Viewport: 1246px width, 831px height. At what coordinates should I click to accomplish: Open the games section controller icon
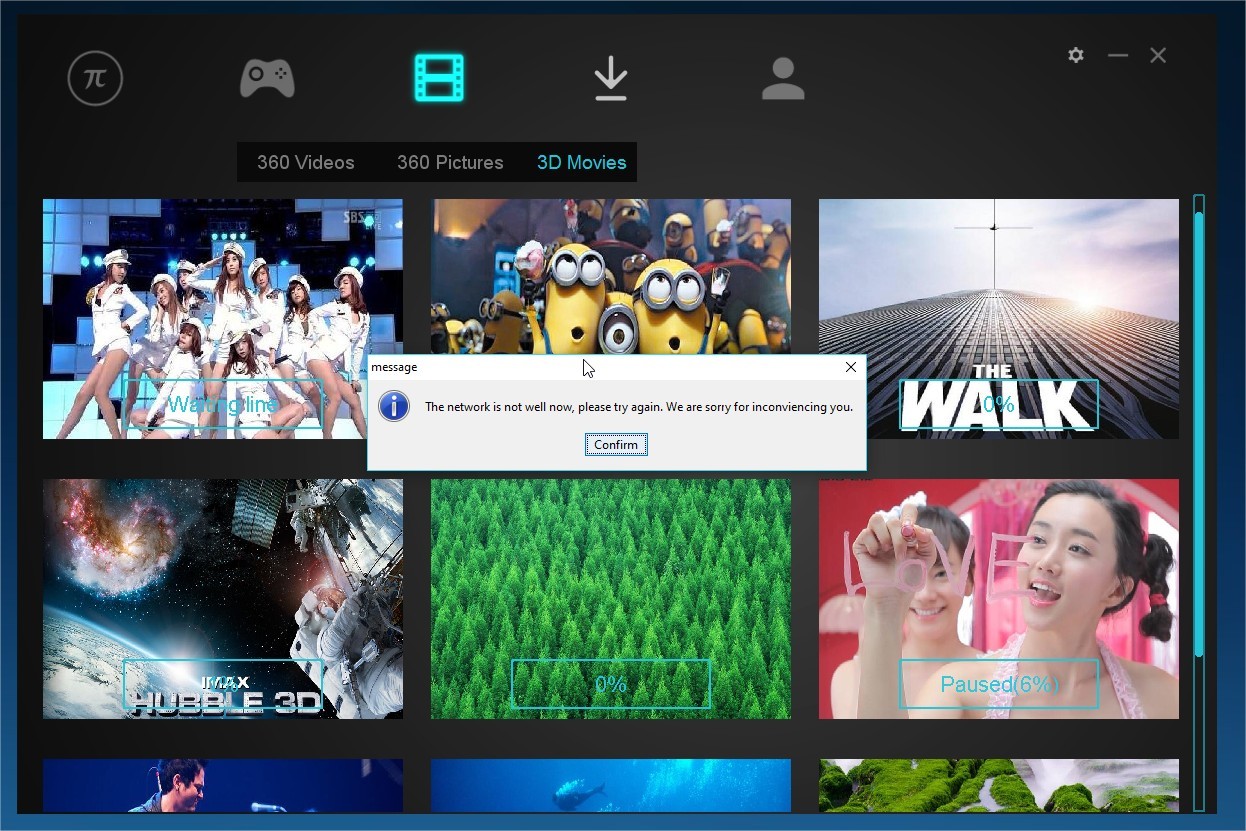point(267,78)
